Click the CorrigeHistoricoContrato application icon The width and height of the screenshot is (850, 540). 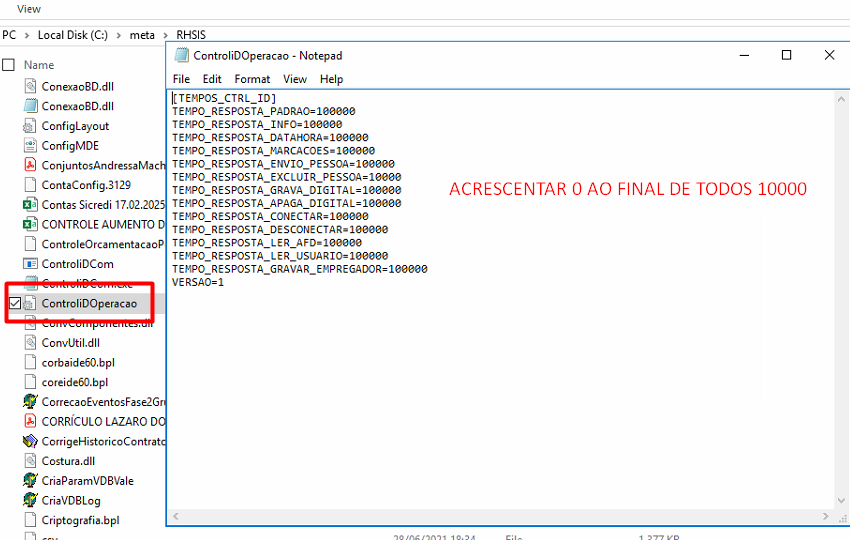[31, 441]
